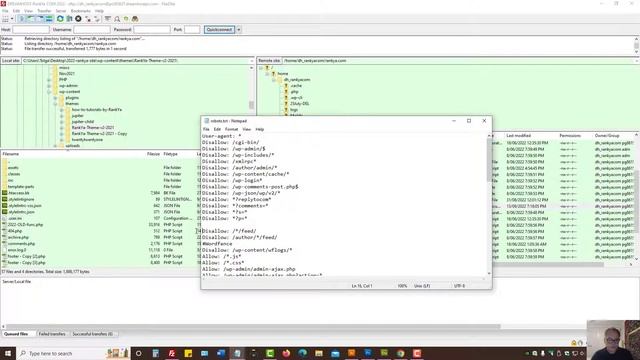Click the Refresh file lists icon
Screen dimensions: 640x360
tap(60, 19)
